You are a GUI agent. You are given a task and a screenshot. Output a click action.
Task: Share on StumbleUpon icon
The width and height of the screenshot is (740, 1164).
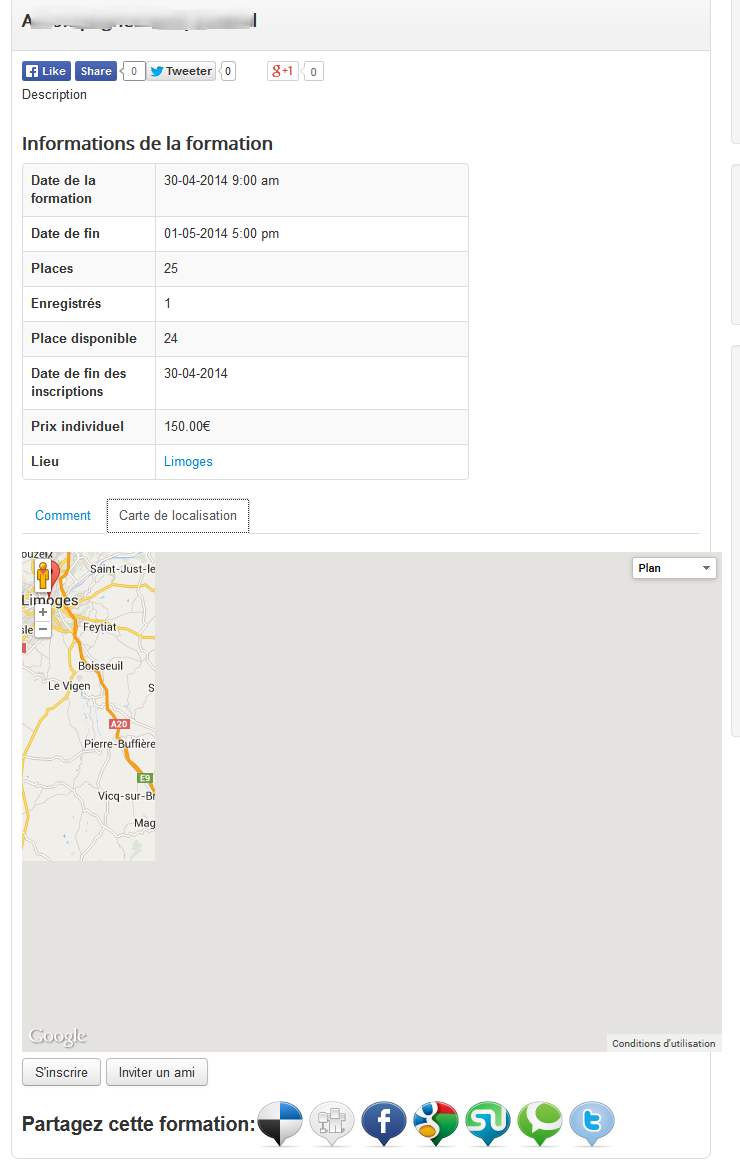(x=488, y=1124)
